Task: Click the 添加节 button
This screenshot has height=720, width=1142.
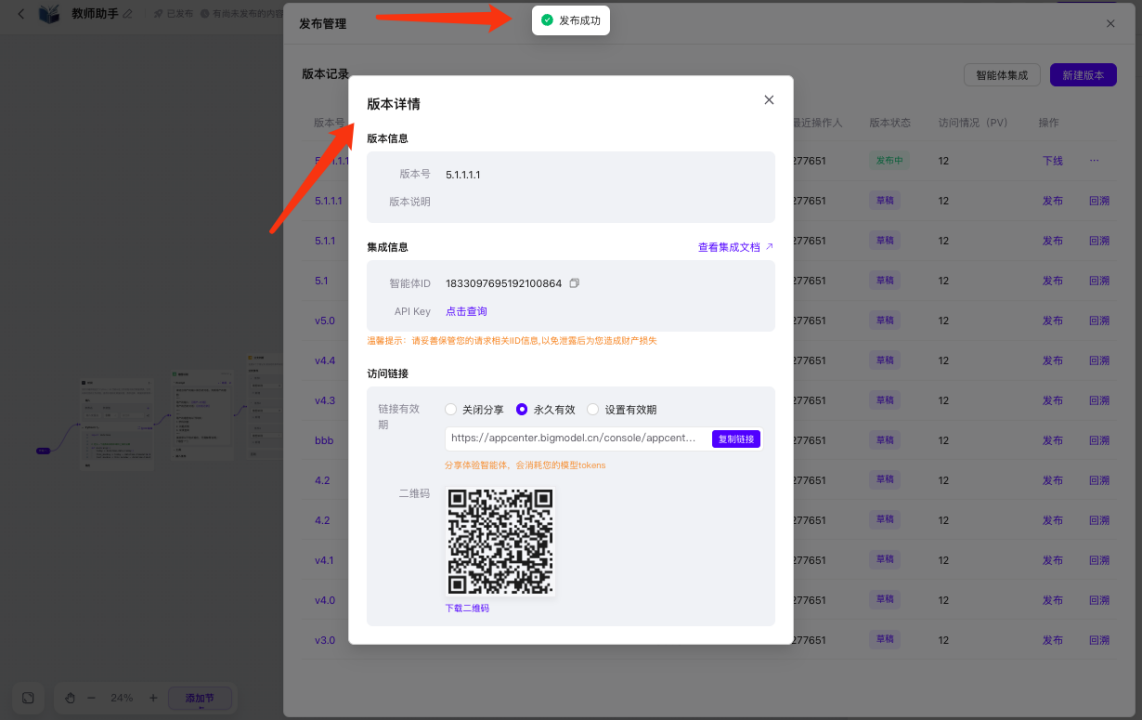Action: [x=200, y=698]
